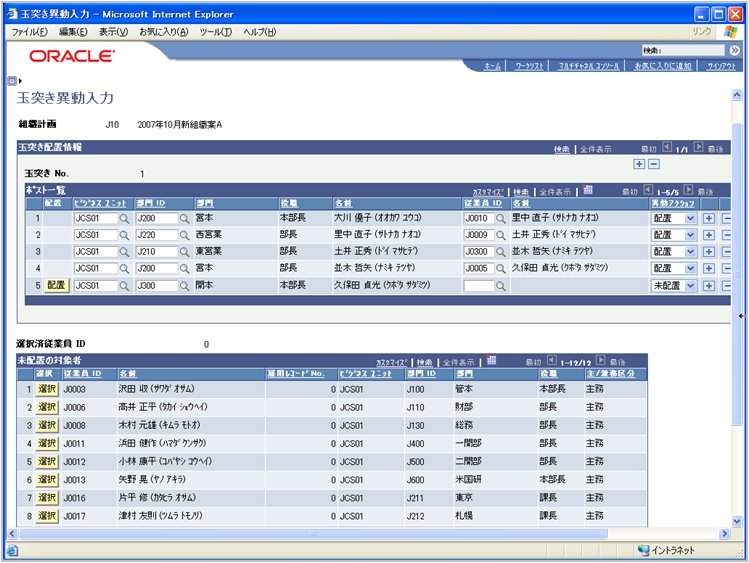Show previous 未配置の対象者 rows arrow

coord(552,361)
